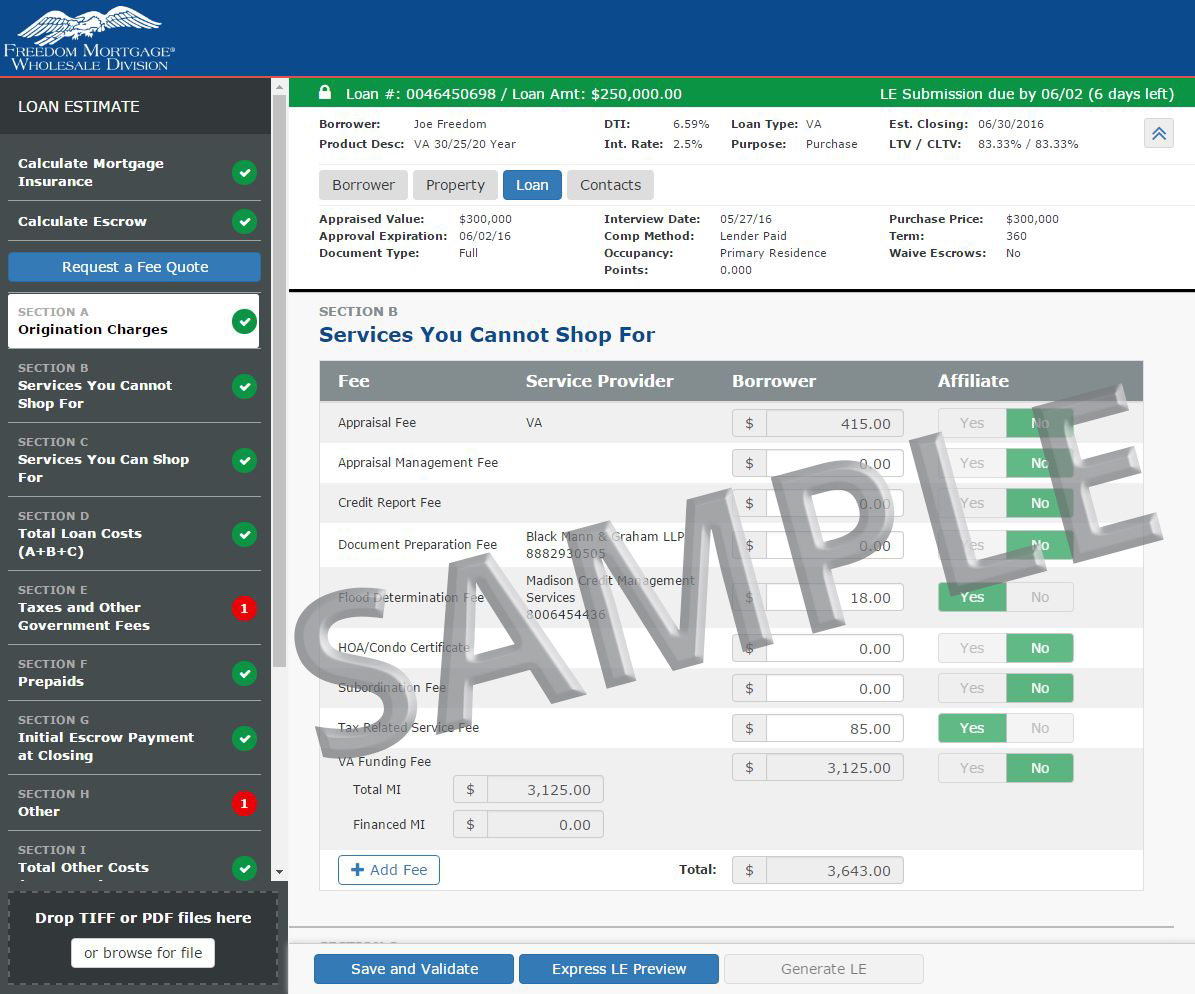Image resolution: width=1195 pixels, height=994 pixels.
Task: Click the Tax Related Service Fee amount field
Action: [x=834, y=729]
